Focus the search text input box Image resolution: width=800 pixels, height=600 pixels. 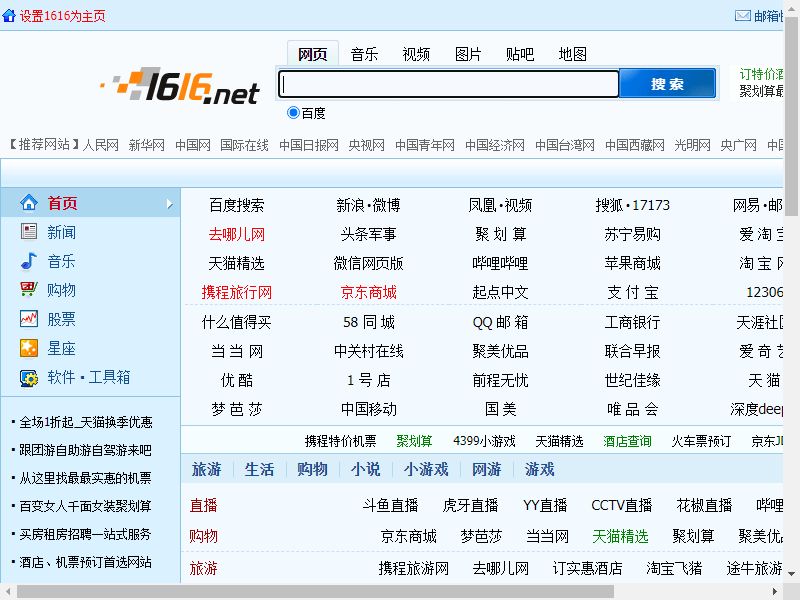click(448, 83)
